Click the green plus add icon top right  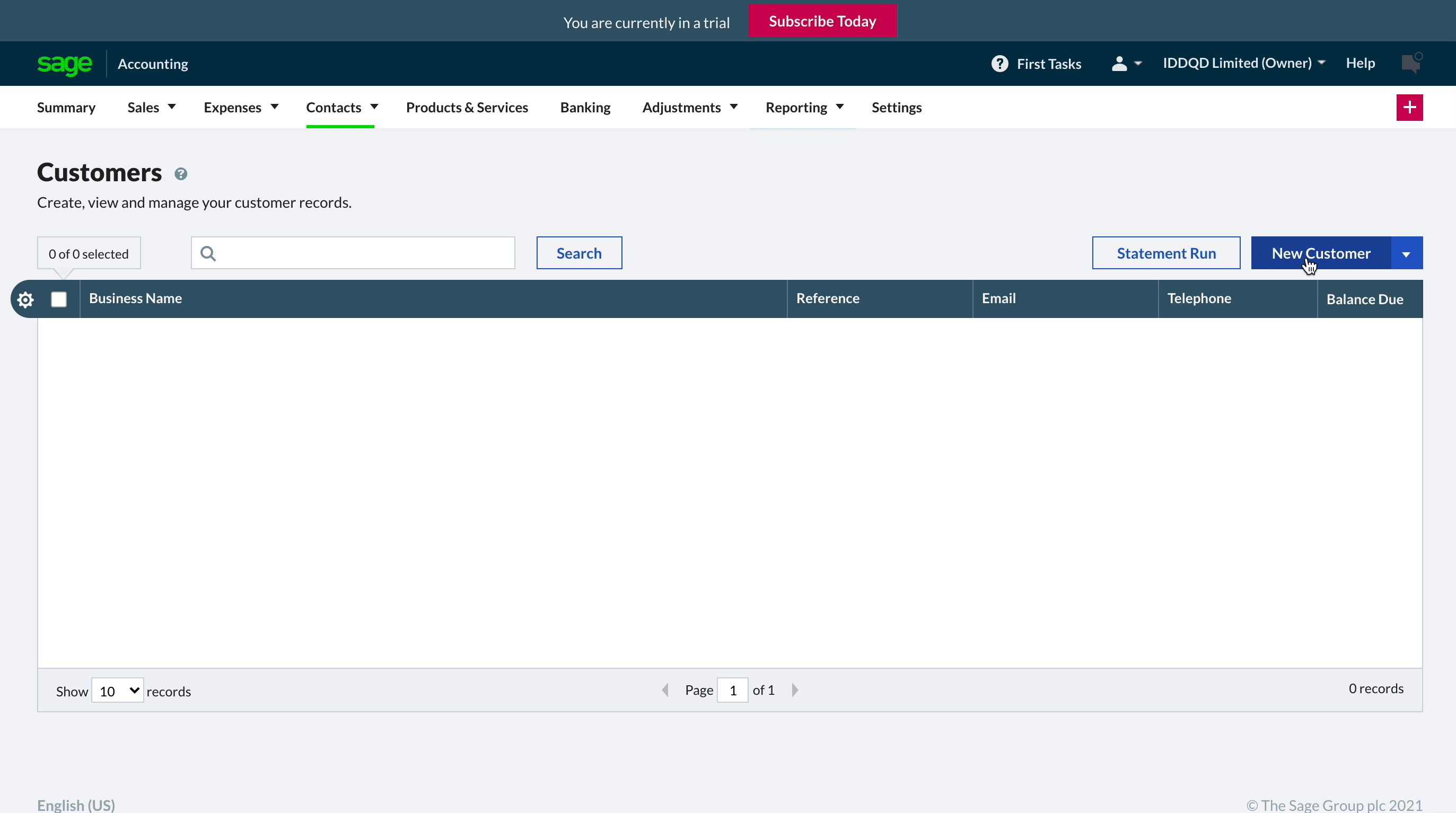pos(1410,107)
